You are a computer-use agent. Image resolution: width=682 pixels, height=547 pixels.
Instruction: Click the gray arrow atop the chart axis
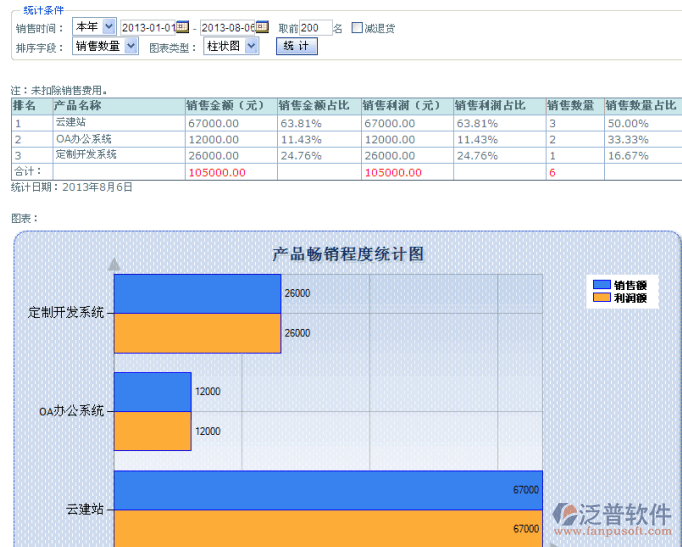click(114, 265)
